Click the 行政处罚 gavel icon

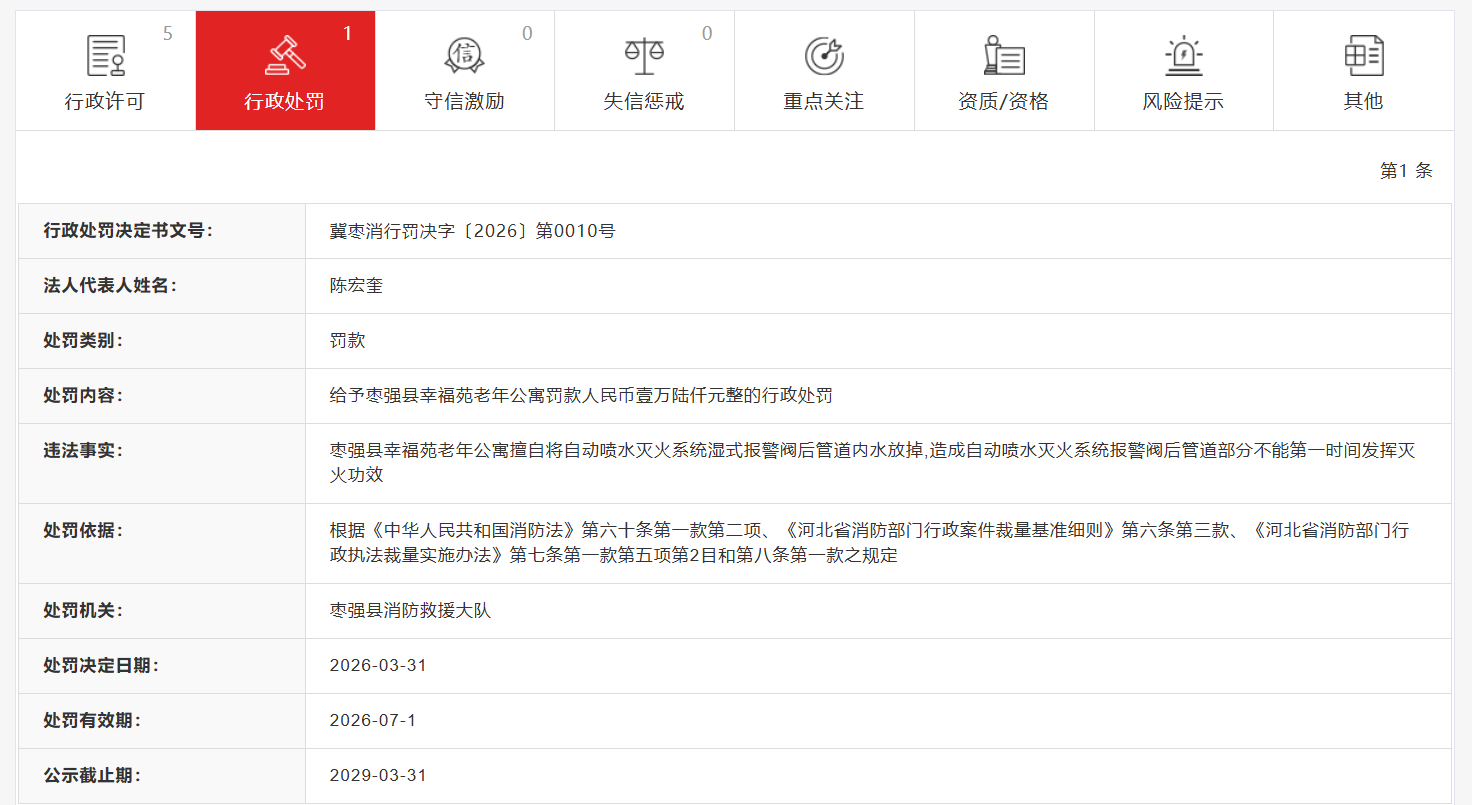tap(285, 56)
